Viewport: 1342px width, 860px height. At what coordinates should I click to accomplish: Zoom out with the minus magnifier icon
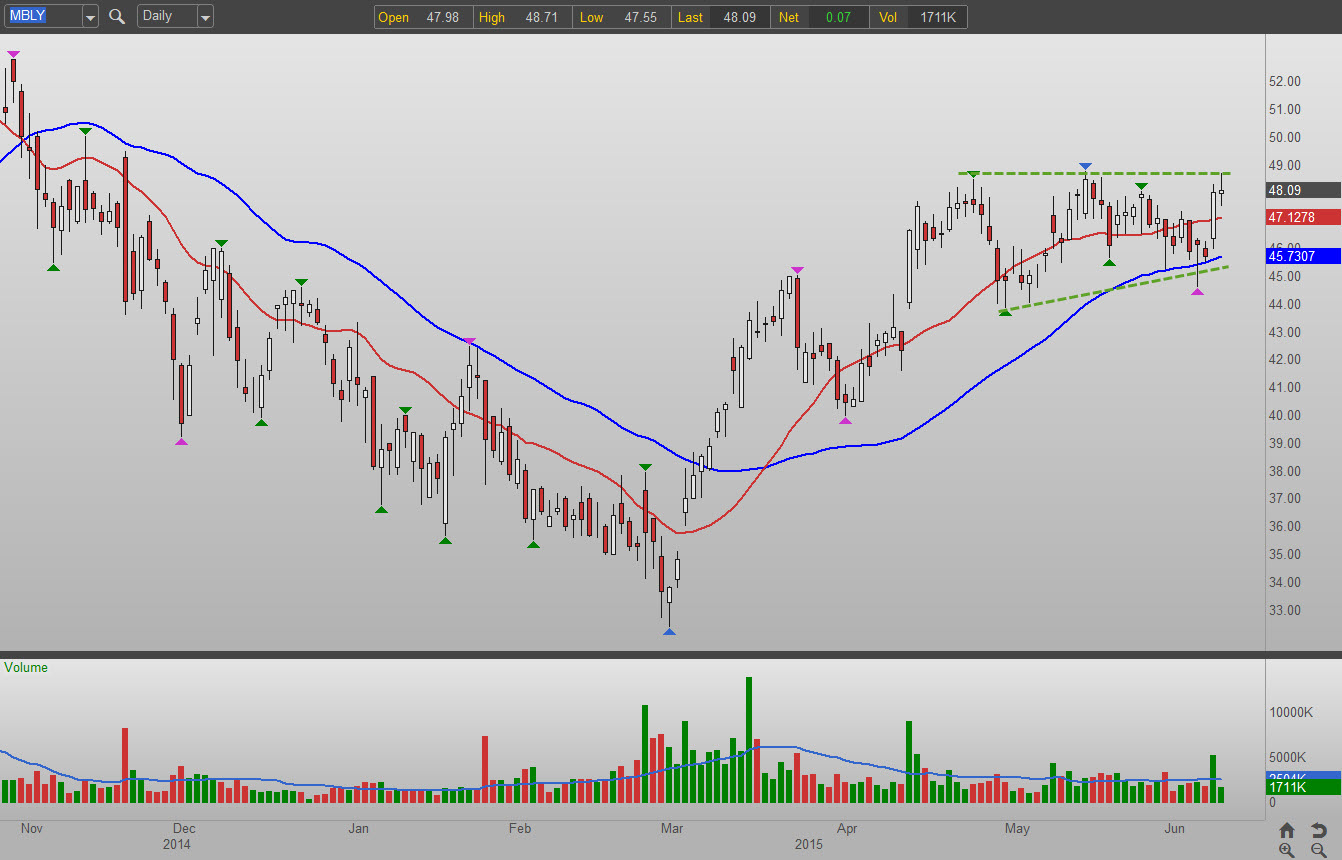point(1318,850)
